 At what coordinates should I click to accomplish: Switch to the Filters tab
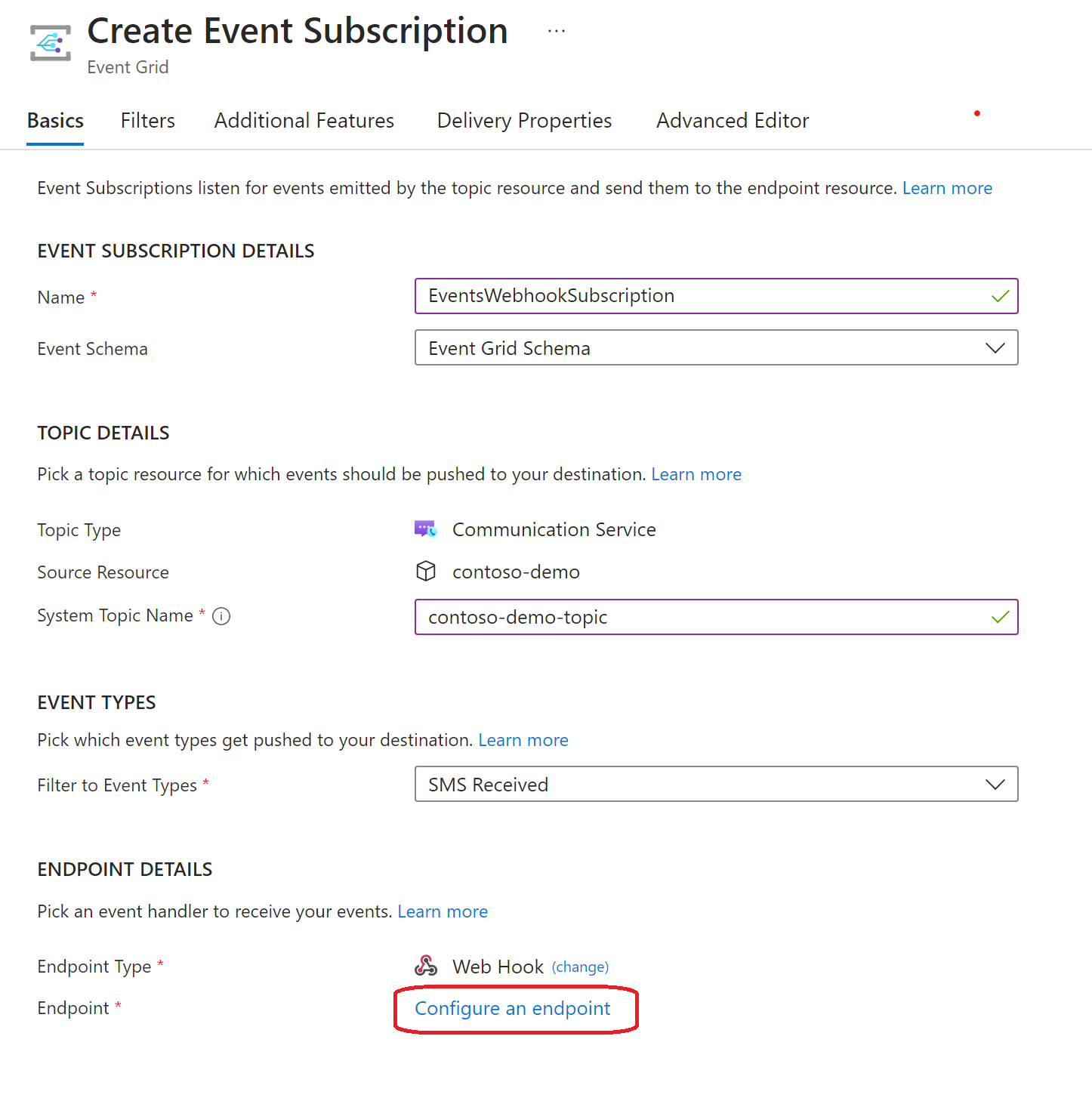148,121
